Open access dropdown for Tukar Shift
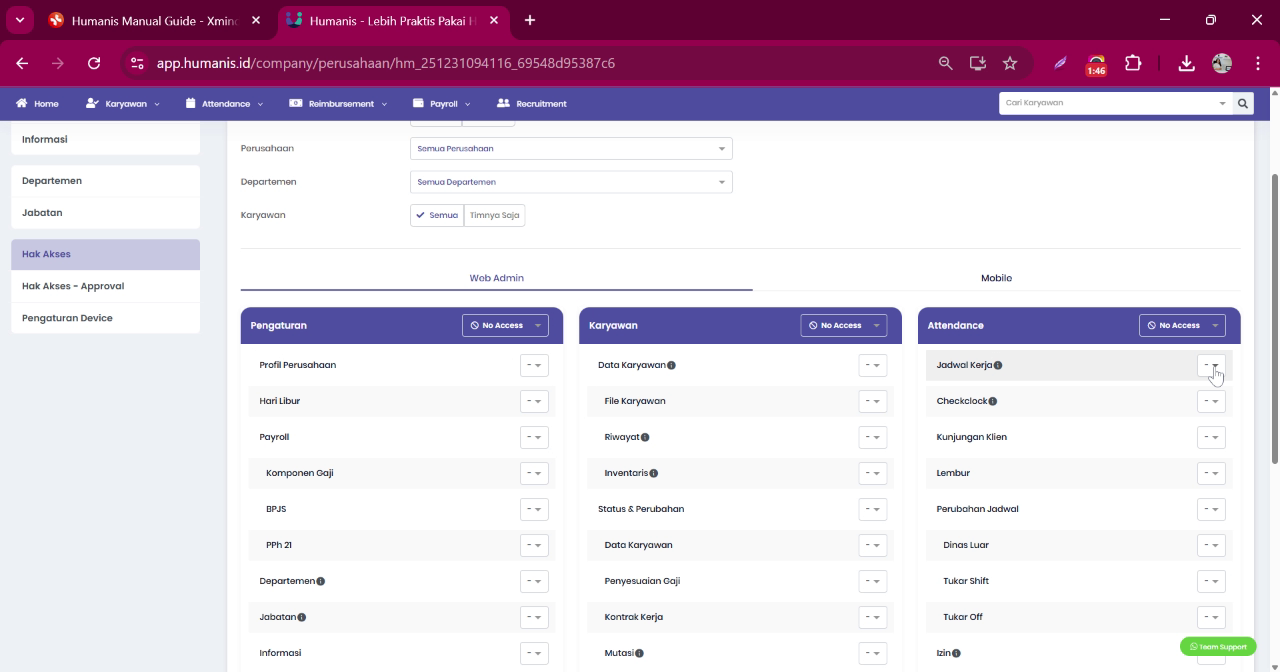1280x672 pixels. click(x=1211, y=581)
